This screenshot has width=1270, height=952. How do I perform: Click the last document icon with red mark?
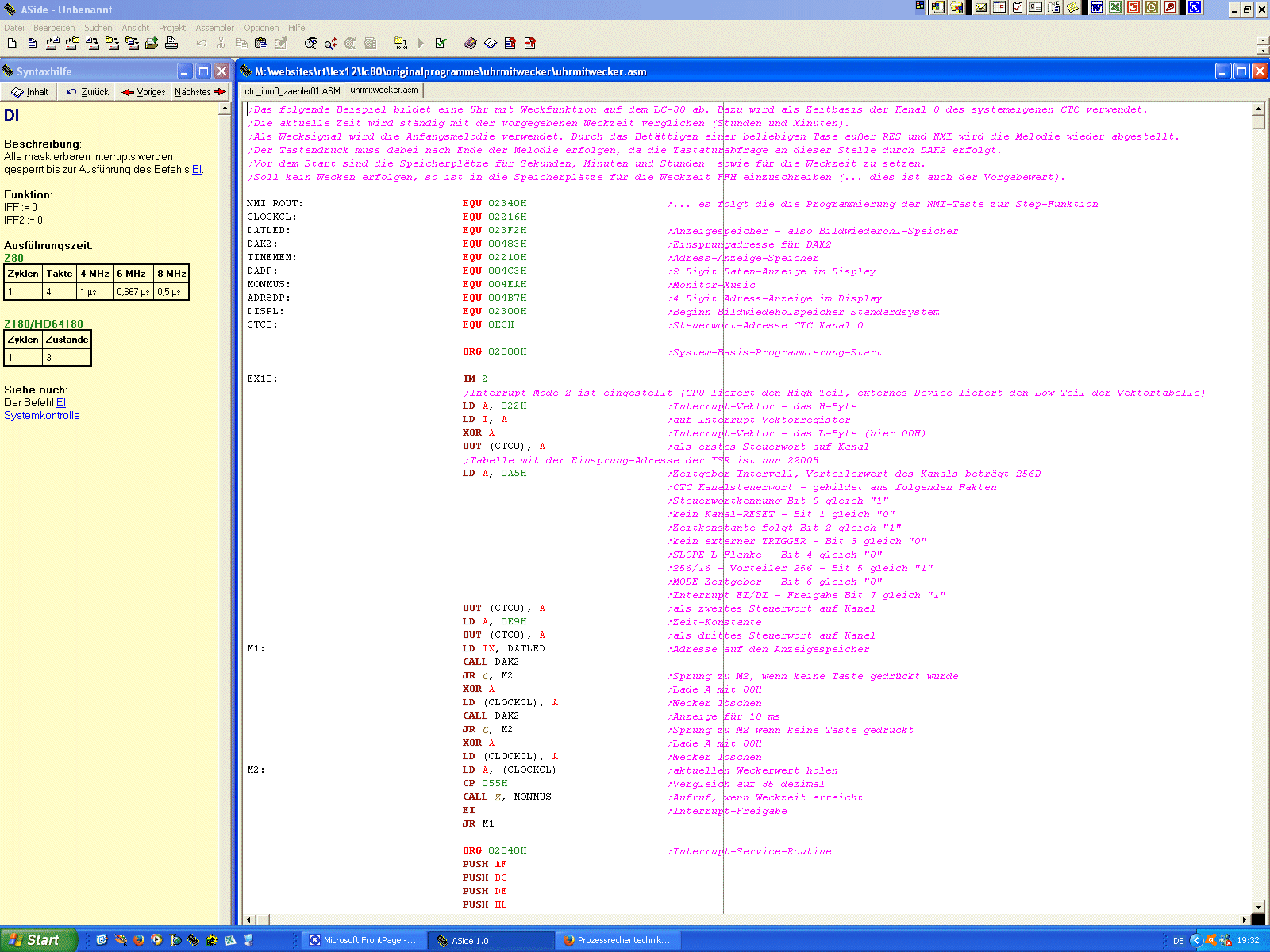point(530,44)
